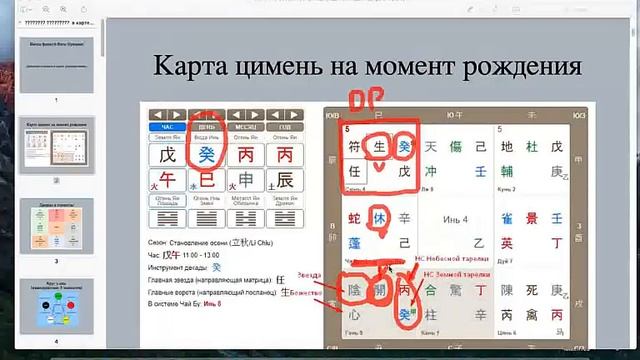Click the 天 character in top middle palace
This screenshot has width=640, height=360.
pos(431,147)
